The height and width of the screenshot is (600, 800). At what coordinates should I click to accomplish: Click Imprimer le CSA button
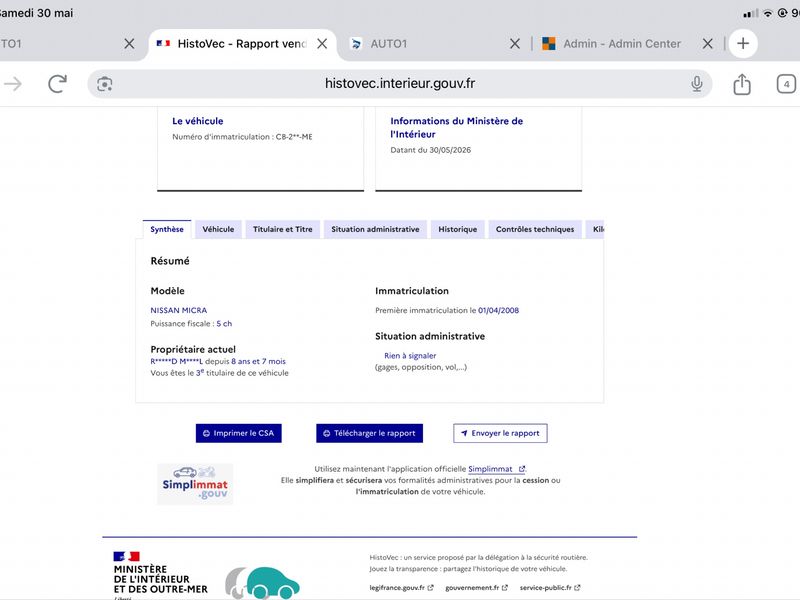point(238,433)
